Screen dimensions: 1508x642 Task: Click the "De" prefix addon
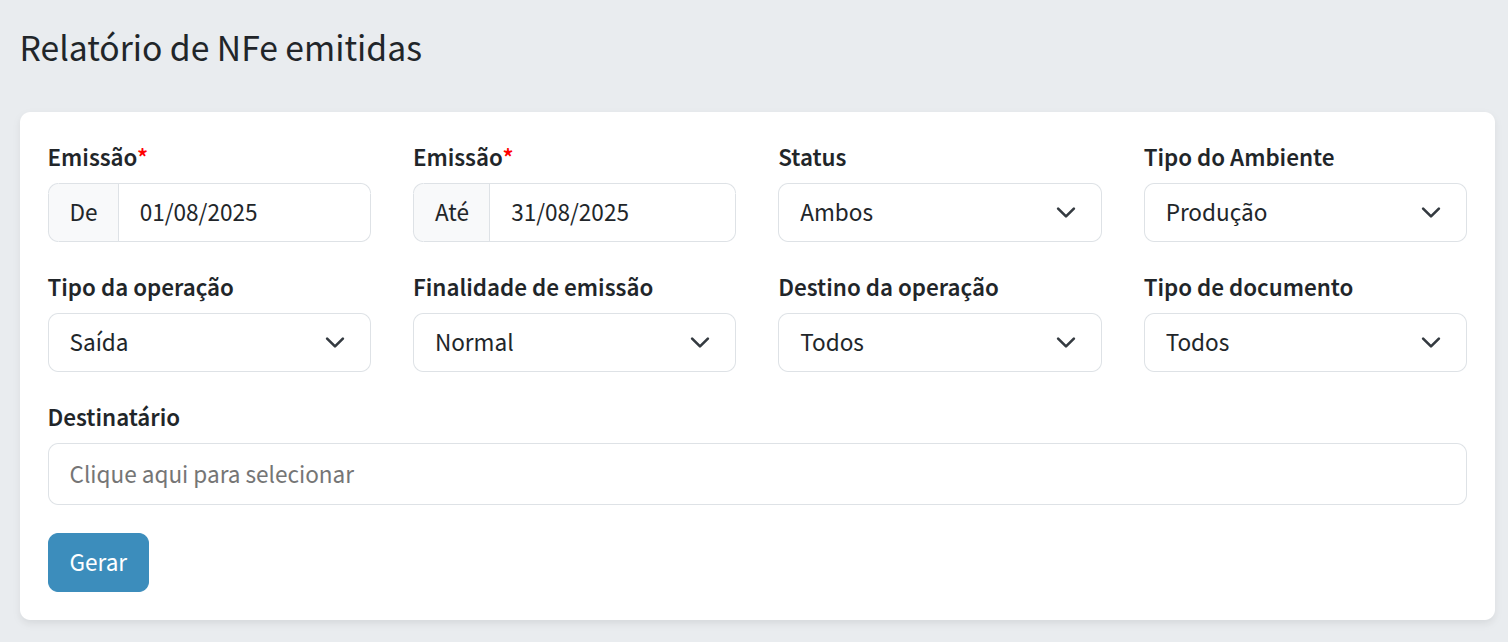[x=84, y=213]
